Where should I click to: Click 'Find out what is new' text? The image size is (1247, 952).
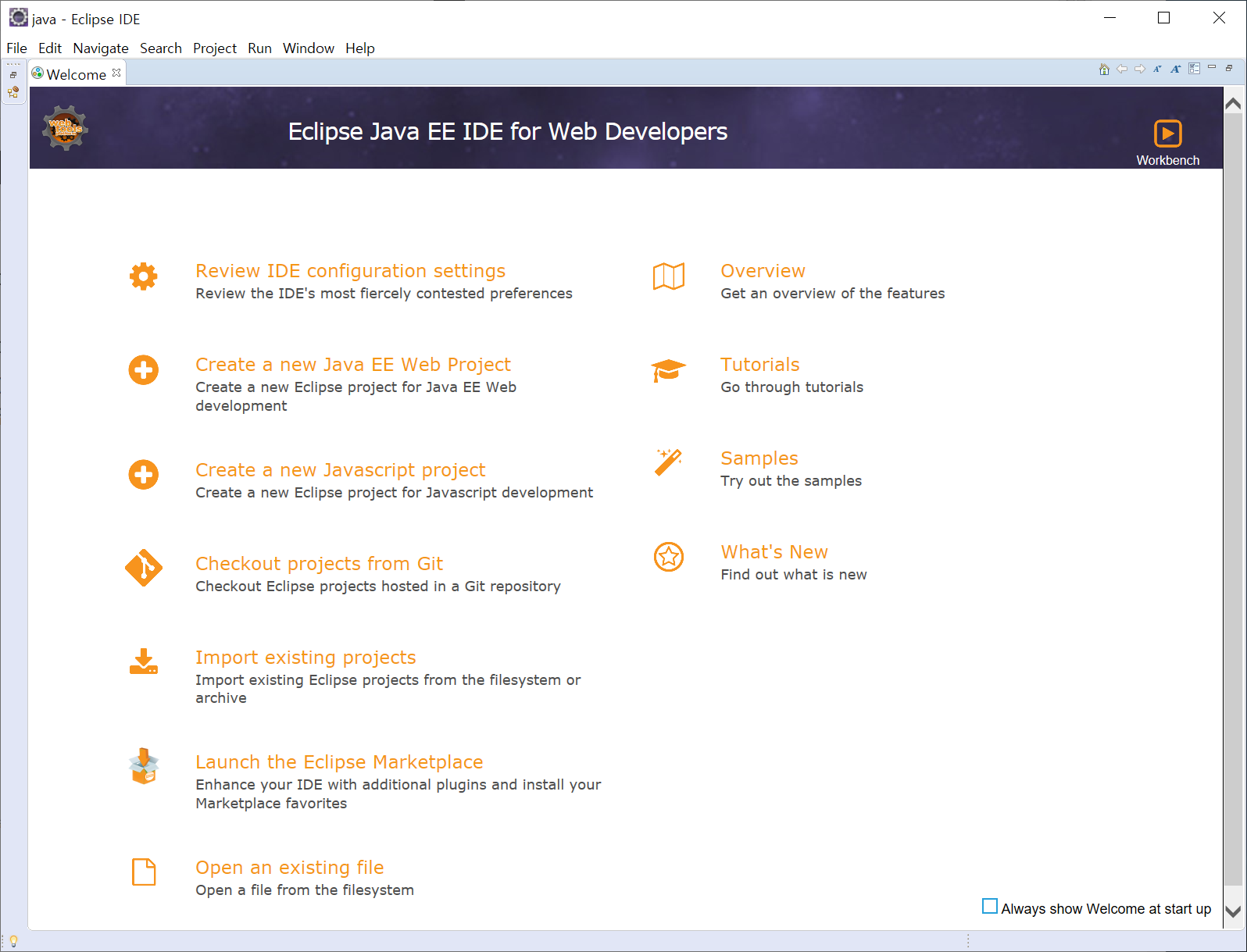pyautogui.click(x=794, y=575)
